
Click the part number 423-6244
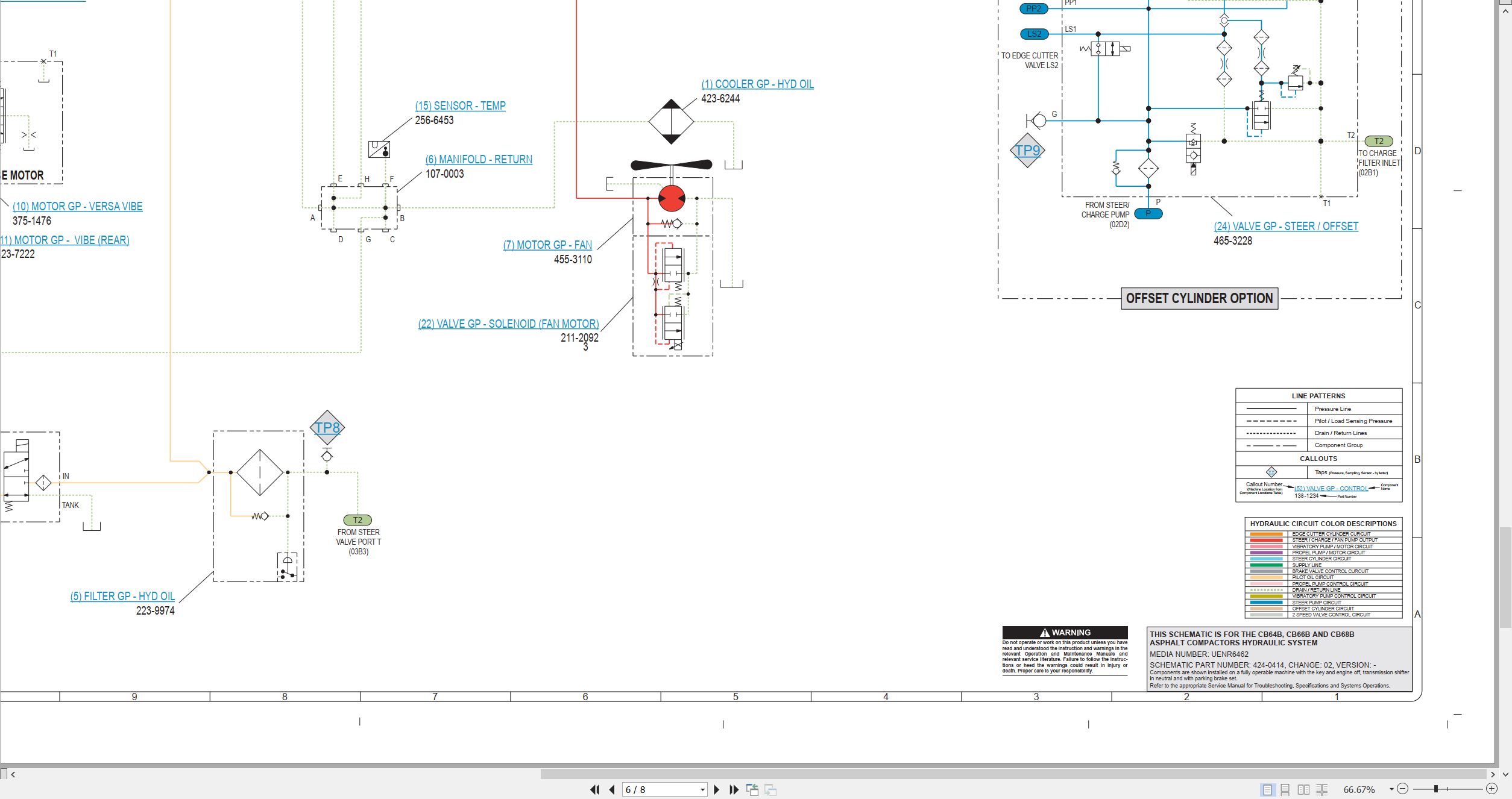[x=720, y=99]
